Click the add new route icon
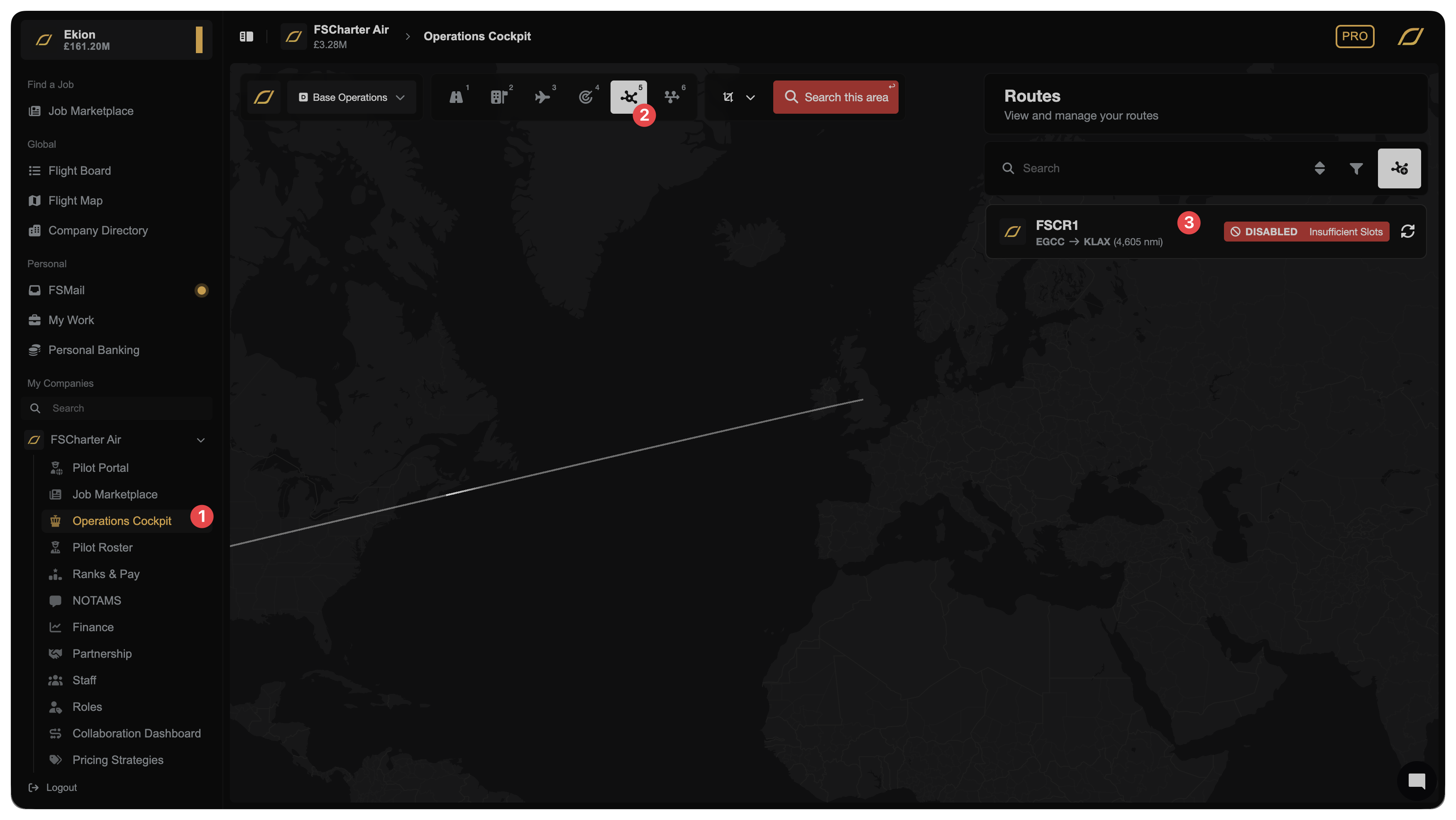 click(1399, 168)
